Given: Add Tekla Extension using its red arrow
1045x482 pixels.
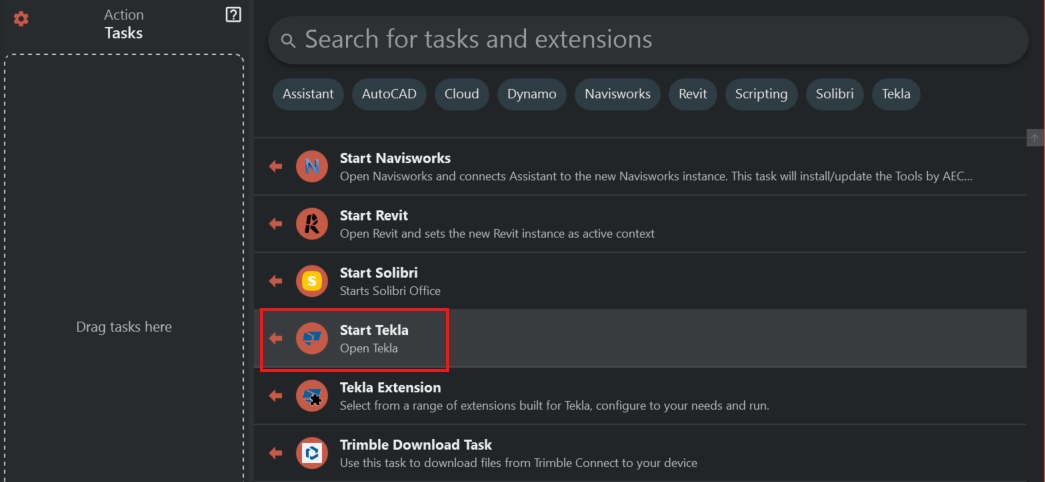Looking at the screenshot, I should (275, 396).
